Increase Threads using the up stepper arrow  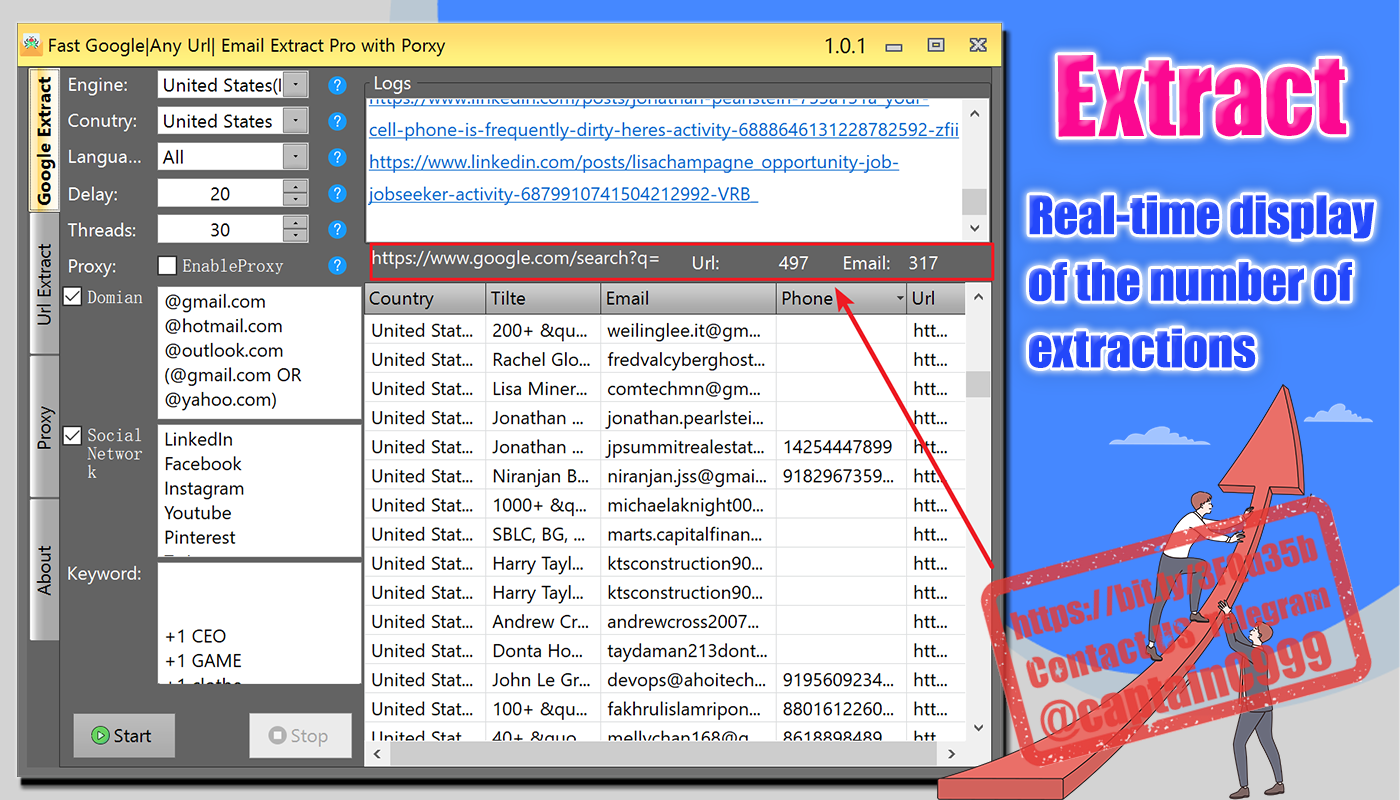tap(293, 222)
